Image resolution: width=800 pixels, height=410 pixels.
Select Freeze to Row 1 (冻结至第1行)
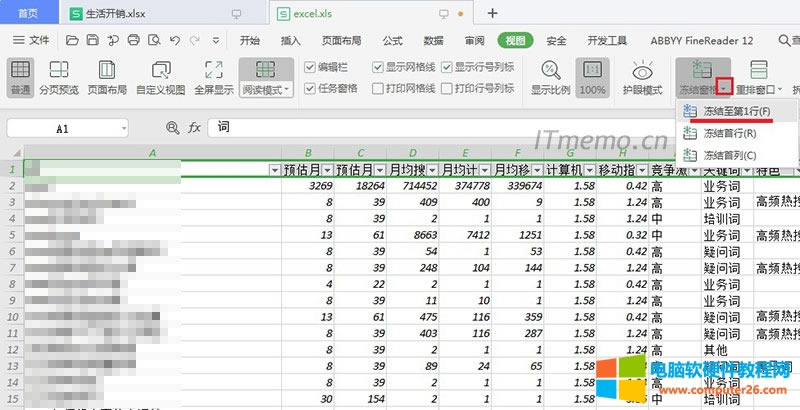point(737,110)
